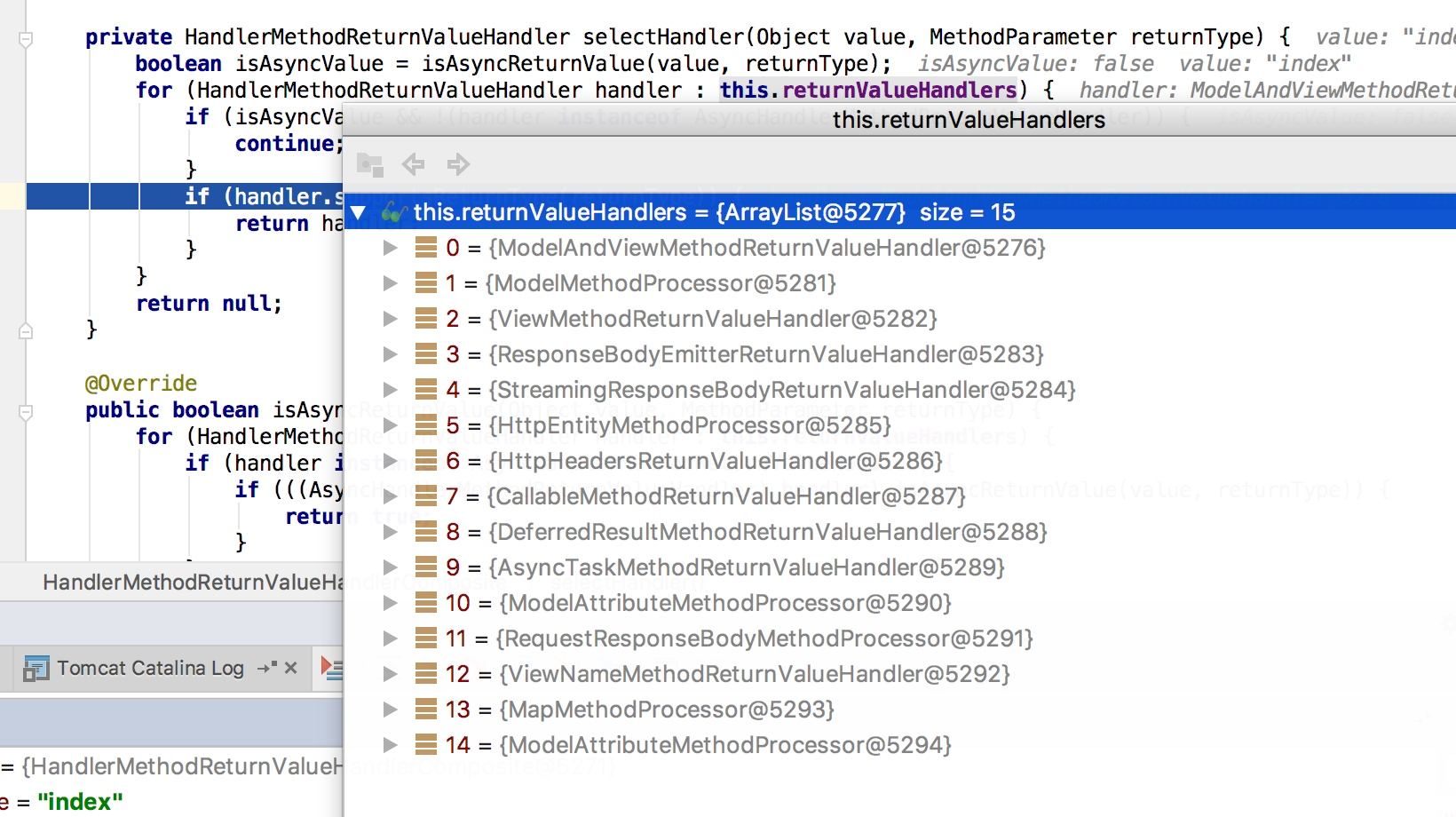Click field icon of element 4
This screenshot has height=817, width=1456.
[426, 390]
